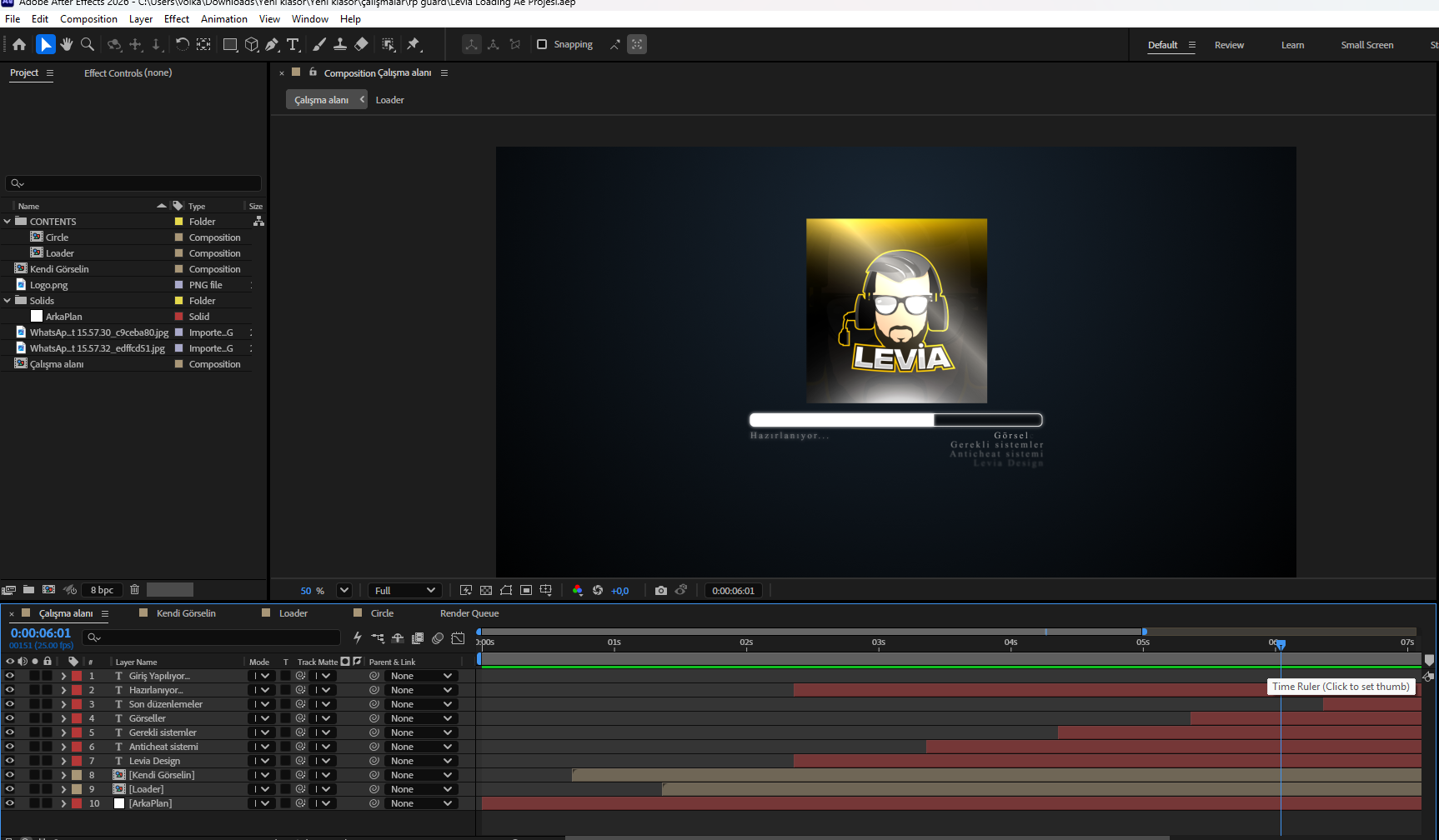Click the Project panel search field

coord(133,183)
